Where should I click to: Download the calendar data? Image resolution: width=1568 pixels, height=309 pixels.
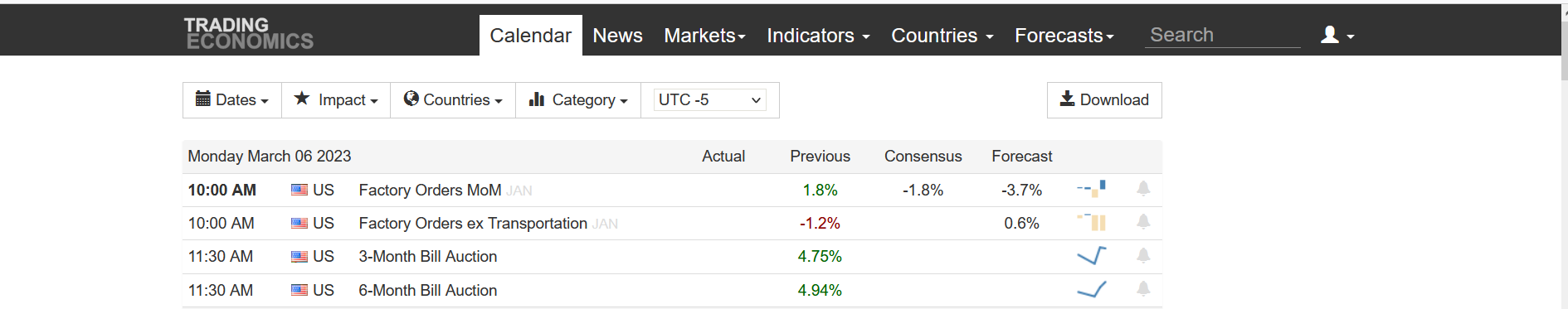tap(1104, 100)
